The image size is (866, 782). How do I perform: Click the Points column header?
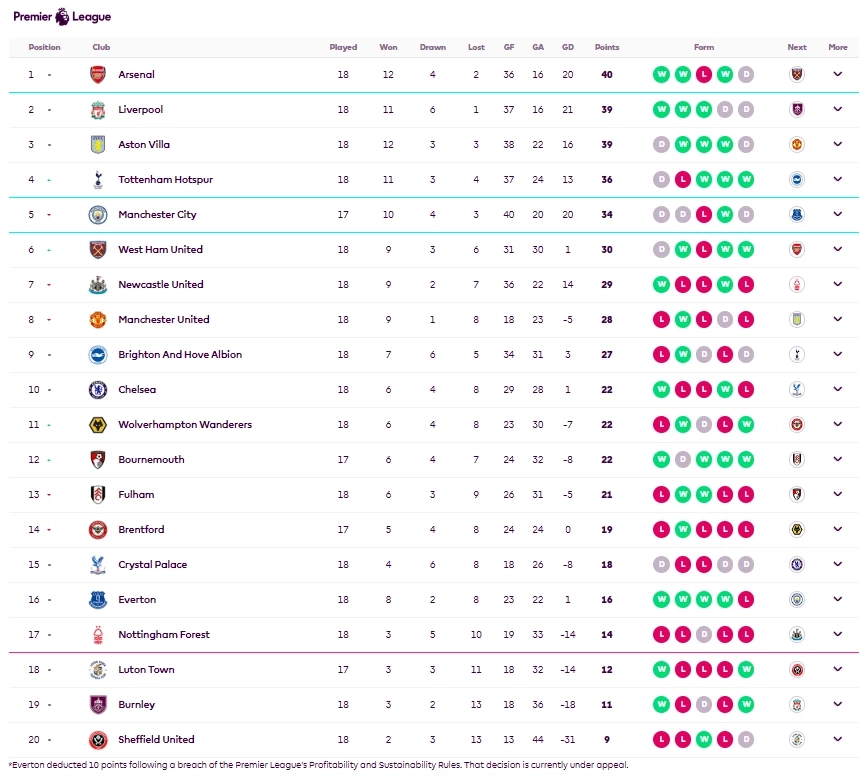coord(607,47)
